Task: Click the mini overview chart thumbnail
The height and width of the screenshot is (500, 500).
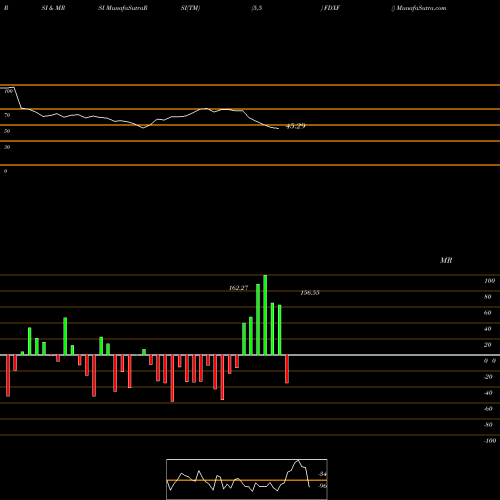Action: pos(247,479)
